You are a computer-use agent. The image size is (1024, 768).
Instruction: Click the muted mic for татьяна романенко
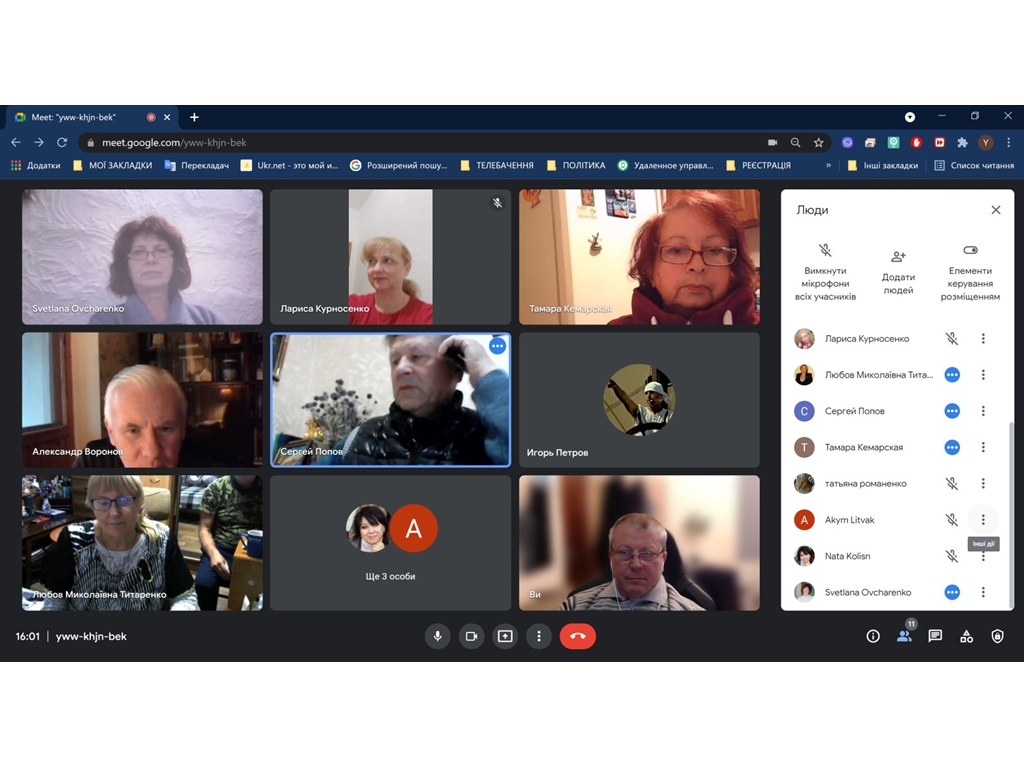click(952, 483)
